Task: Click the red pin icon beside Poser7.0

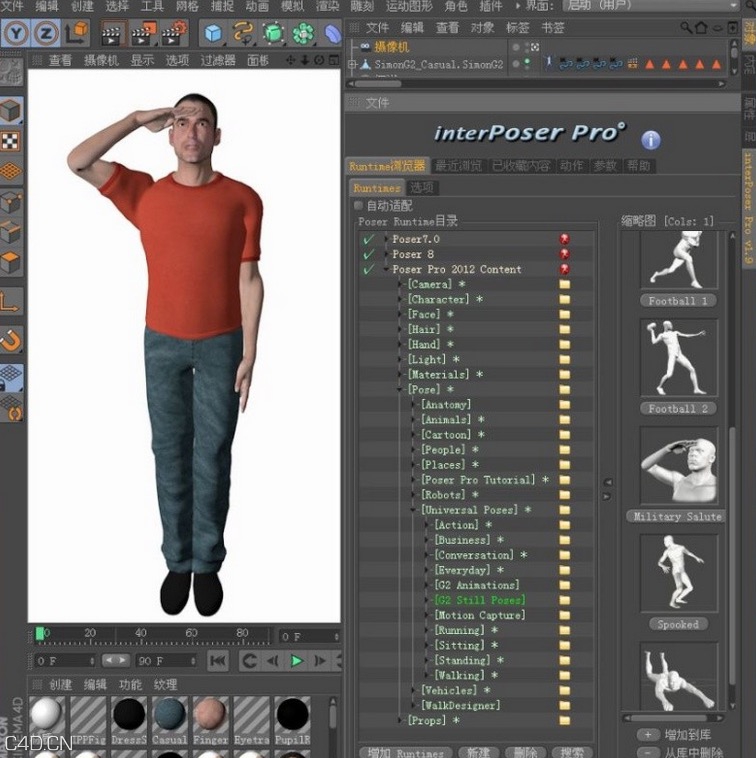Action: (x=564, y=239)
